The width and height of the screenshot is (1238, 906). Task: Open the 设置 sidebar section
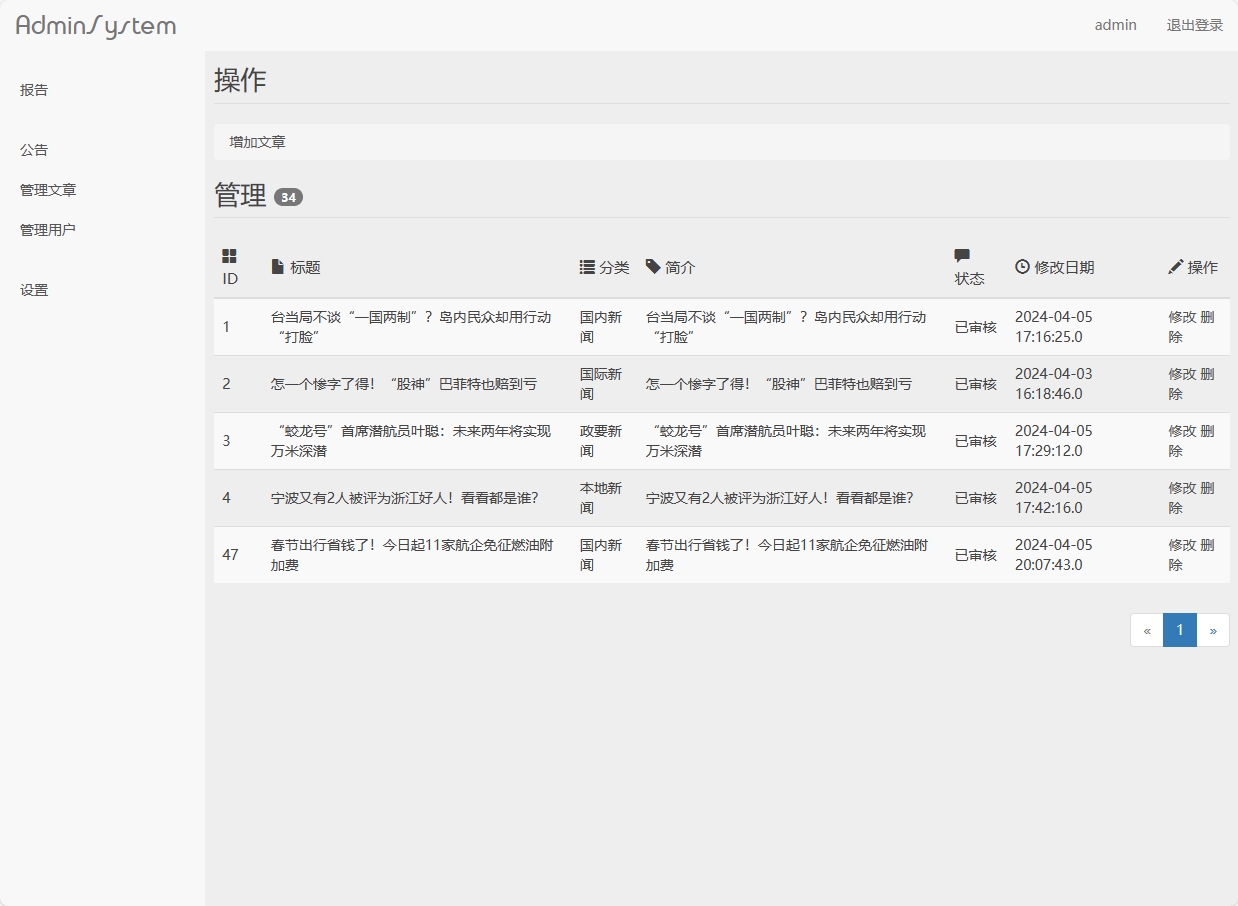(34, 289)
